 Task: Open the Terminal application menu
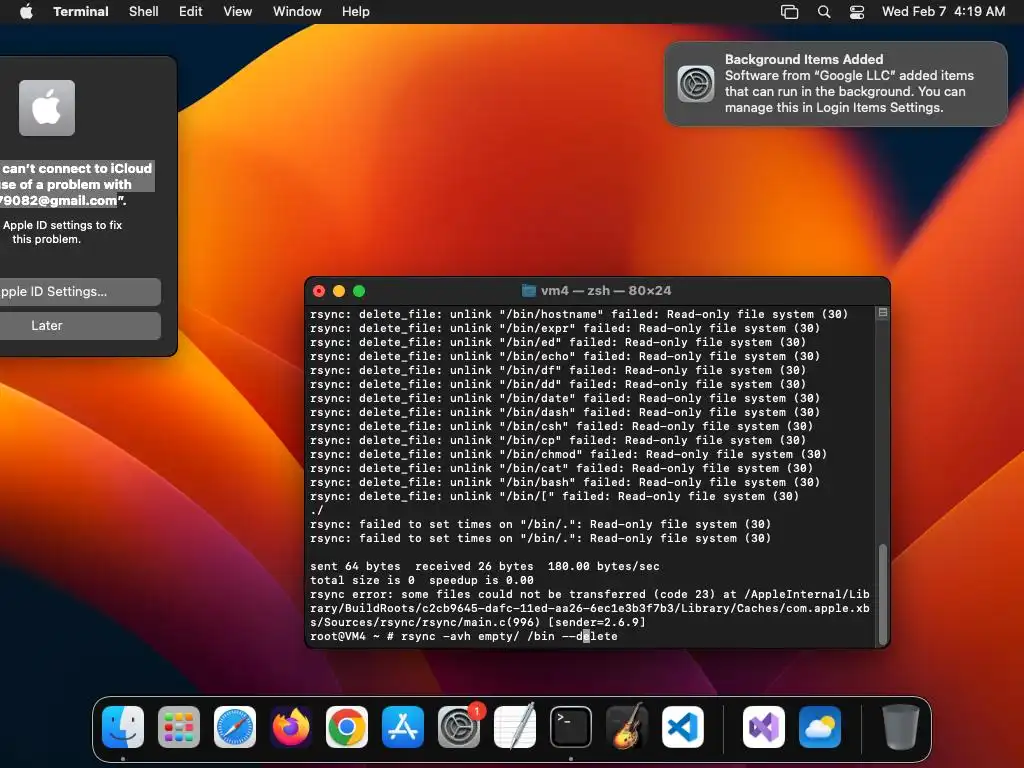click(x=81, y=11)
